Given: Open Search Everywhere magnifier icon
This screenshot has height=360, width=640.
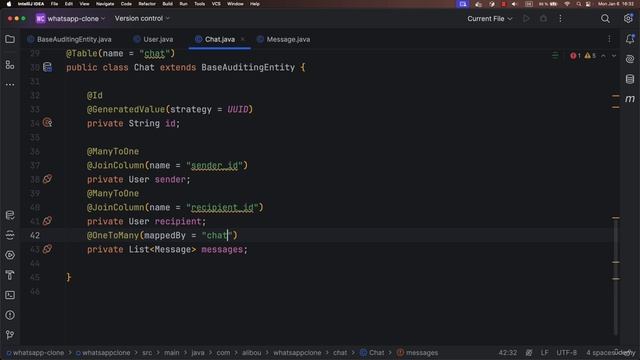Looking at the screenshot, I should tap(605, 19).
